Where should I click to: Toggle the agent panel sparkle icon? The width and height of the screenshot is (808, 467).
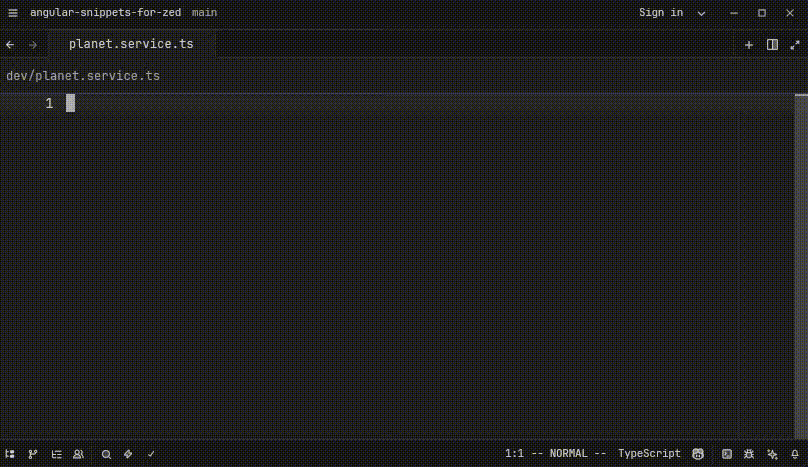tap(772, 454)
